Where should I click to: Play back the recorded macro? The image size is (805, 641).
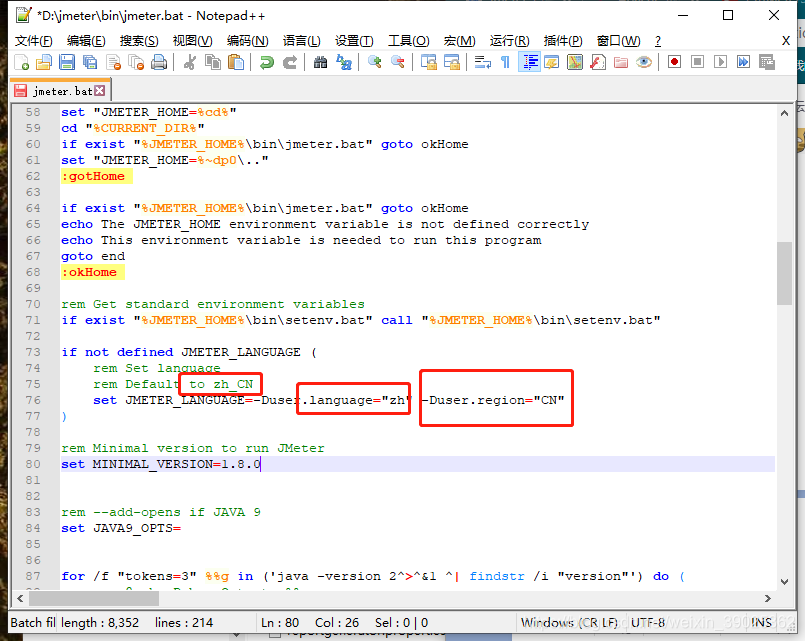[720, 63]
